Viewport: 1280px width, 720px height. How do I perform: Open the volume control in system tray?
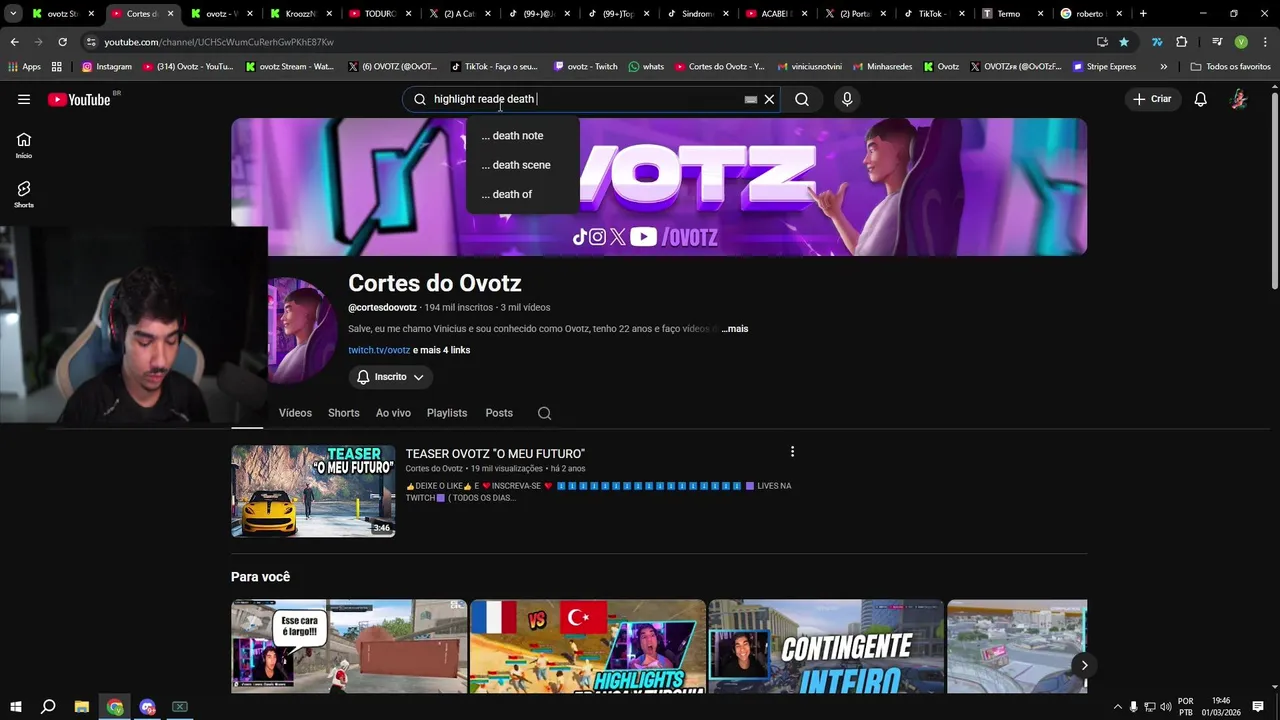point(1166,707)
